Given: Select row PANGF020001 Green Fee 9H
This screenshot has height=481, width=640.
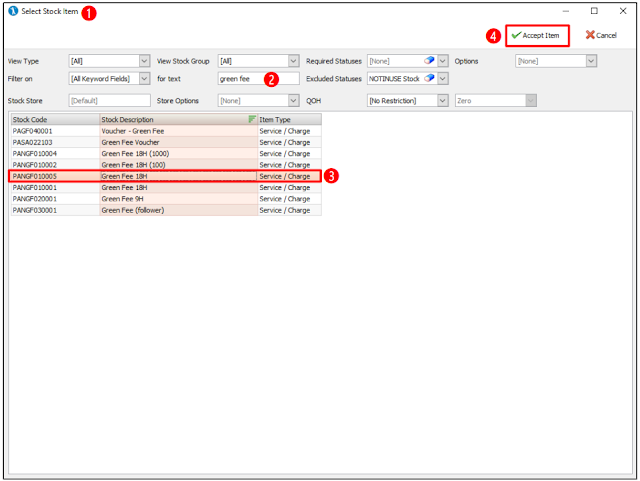Looking at the screenshot, I should pyautogui.click(x=166, y=199).
